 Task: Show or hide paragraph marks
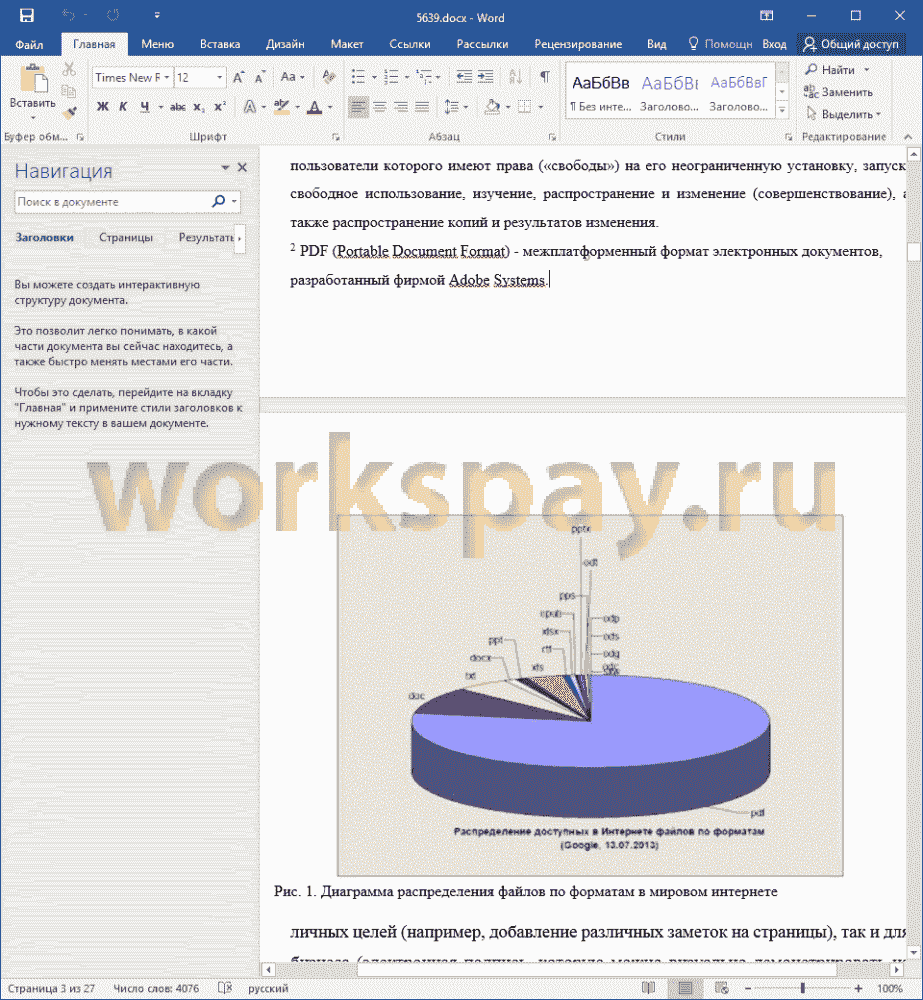(545, 77)
